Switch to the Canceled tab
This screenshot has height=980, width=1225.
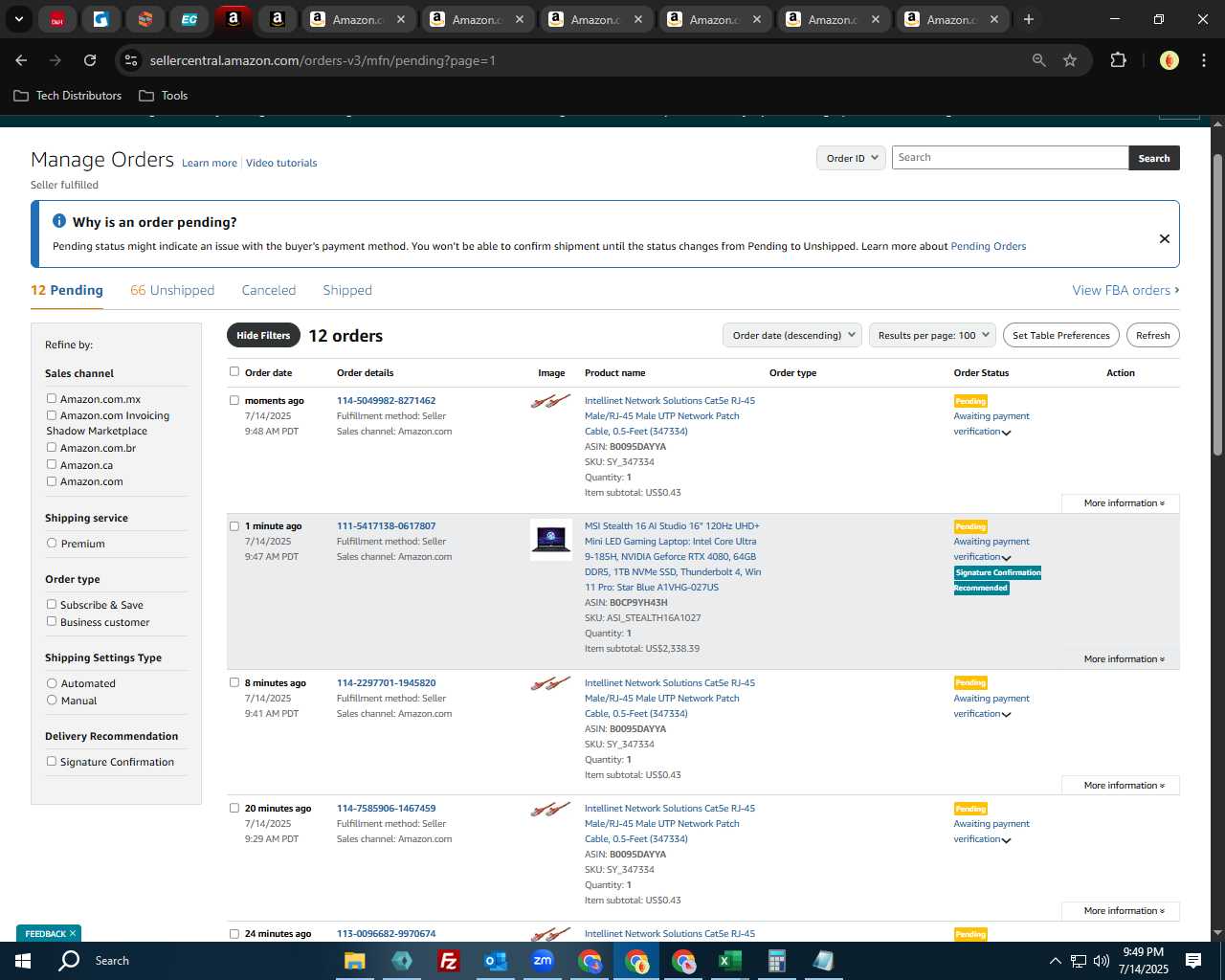(269, 290)
